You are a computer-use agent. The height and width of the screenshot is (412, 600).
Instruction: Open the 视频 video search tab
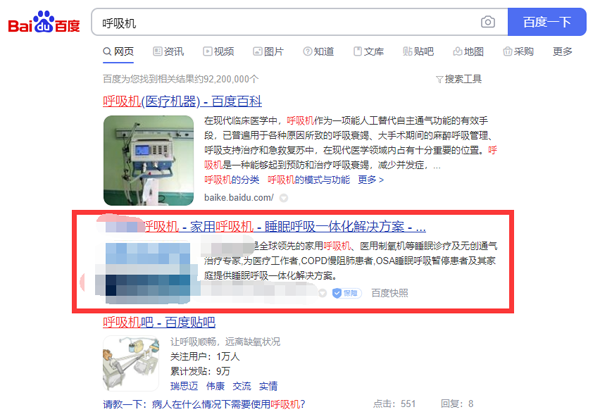[x=218, y=51]
